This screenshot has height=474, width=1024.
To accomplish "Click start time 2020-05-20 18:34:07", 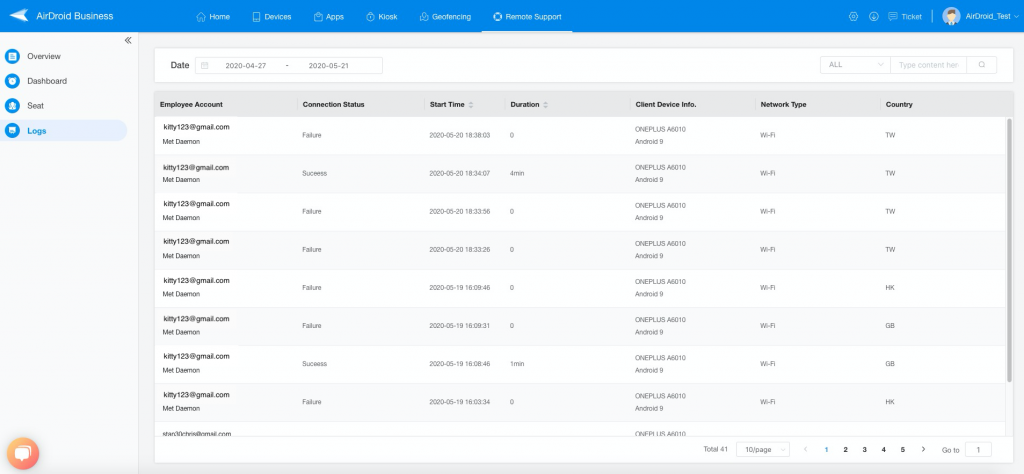I will point(460,173).
